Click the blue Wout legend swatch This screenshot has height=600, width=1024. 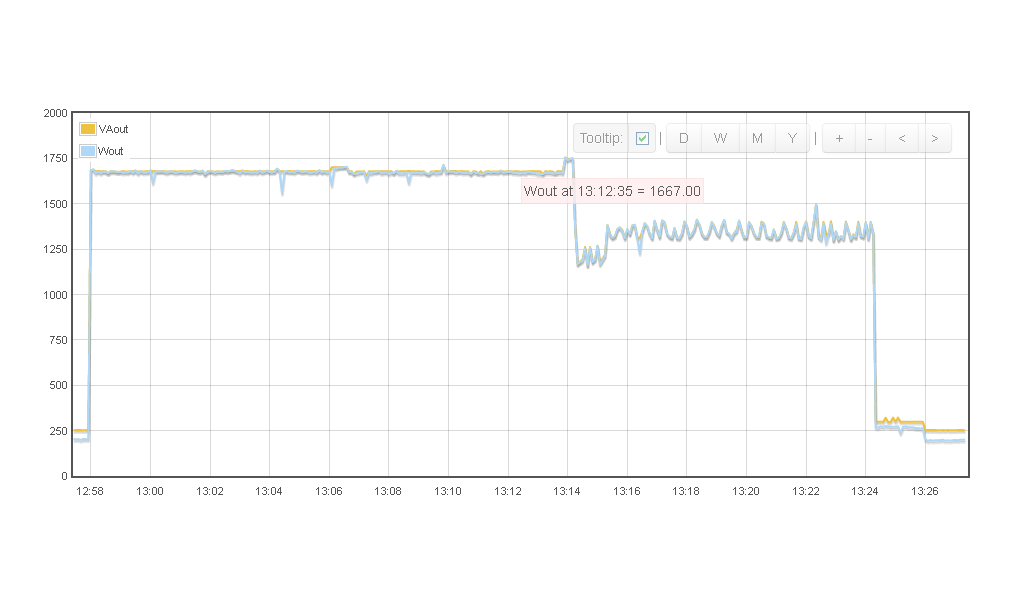88,151
